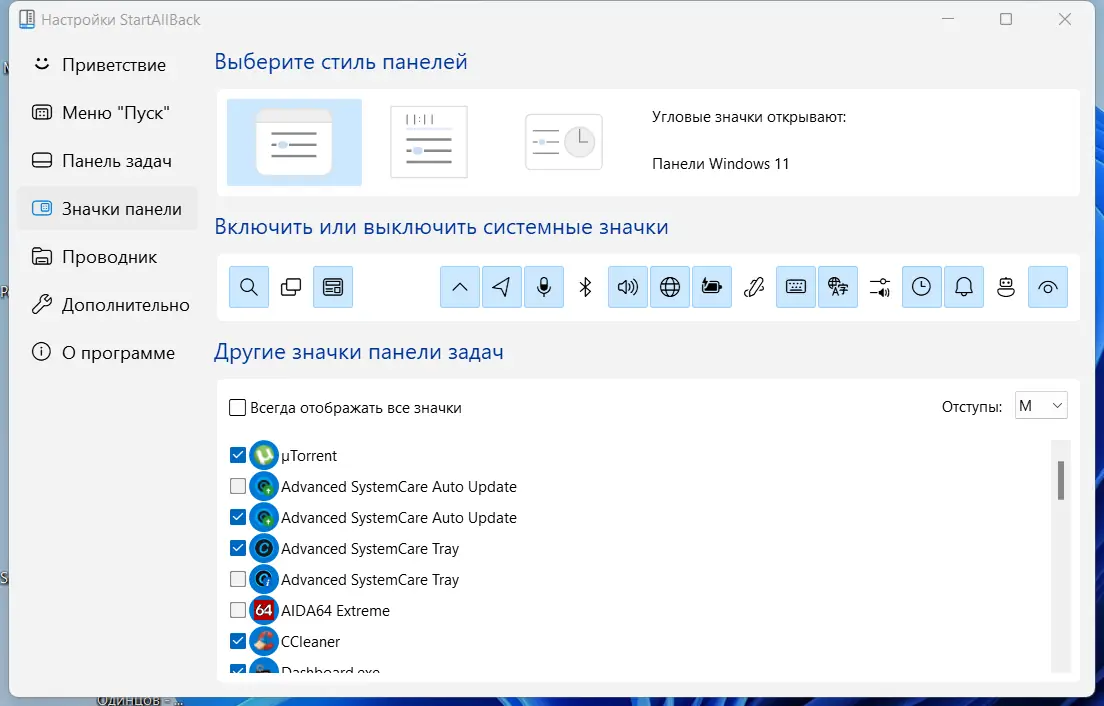1104x706 pixels.
Task: Toggle the Touch keyboard system icon
Action: coord(796,287)
